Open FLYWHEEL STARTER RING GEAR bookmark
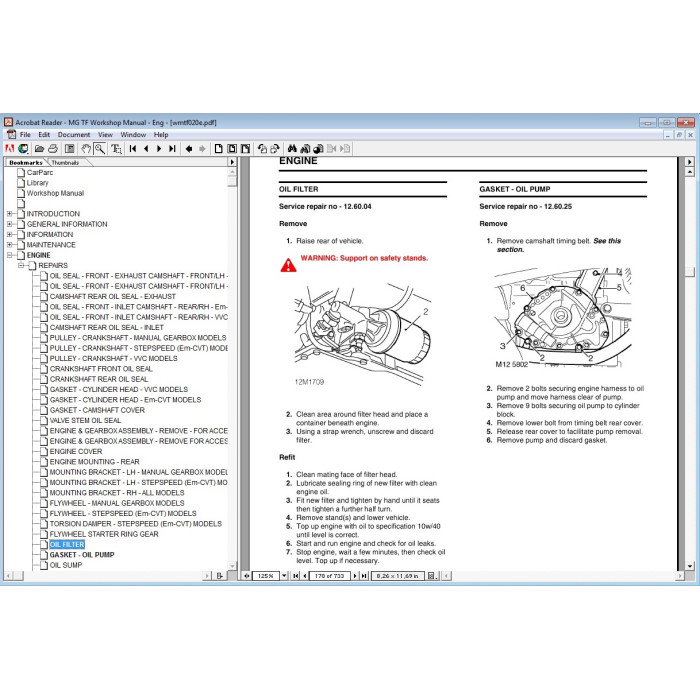 click(104, 534)
